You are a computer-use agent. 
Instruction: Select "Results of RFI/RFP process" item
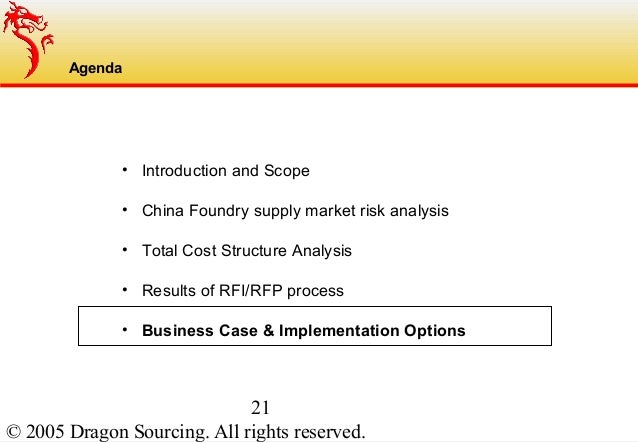click(243, 291)
